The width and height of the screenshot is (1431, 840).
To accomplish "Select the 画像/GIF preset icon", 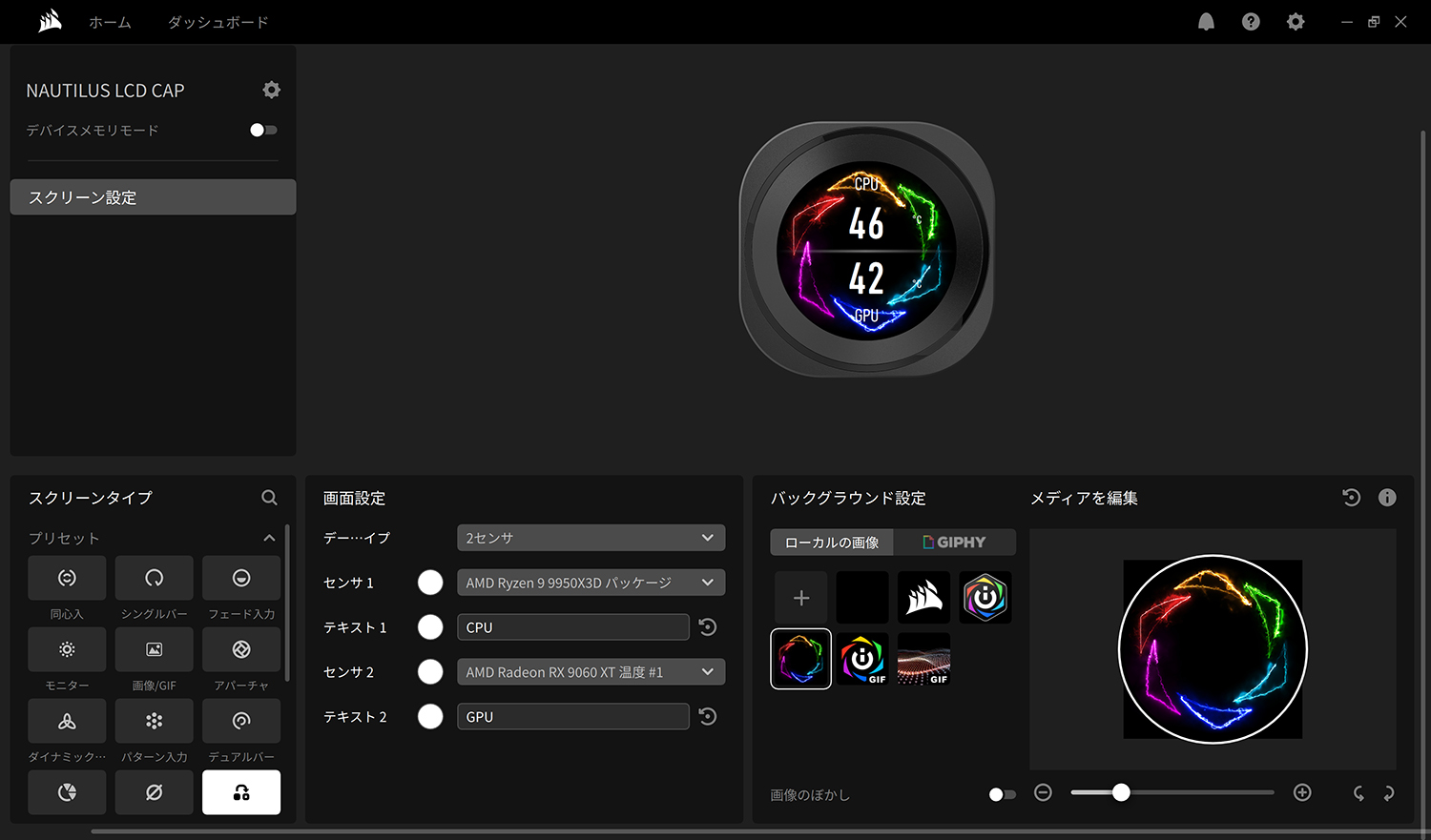I will coord(154,649).
